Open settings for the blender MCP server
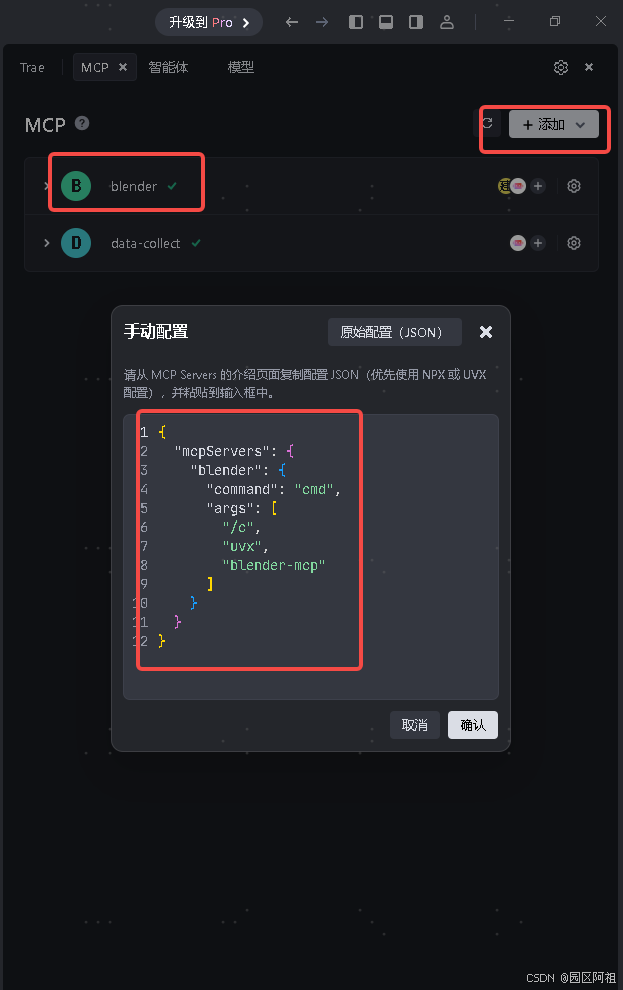623x990 pixels. point(573,185)
